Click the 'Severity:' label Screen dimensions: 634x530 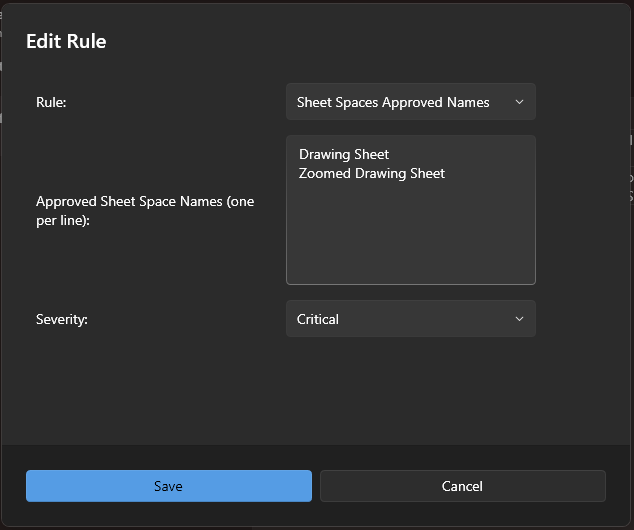[64, 319]
